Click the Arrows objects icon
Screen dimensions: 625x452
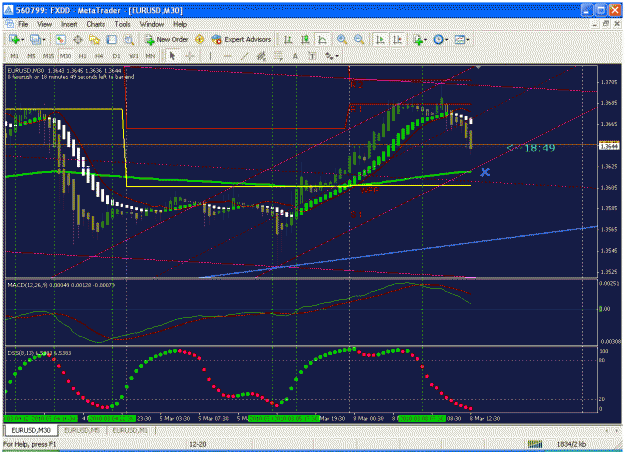click(328, 56)
